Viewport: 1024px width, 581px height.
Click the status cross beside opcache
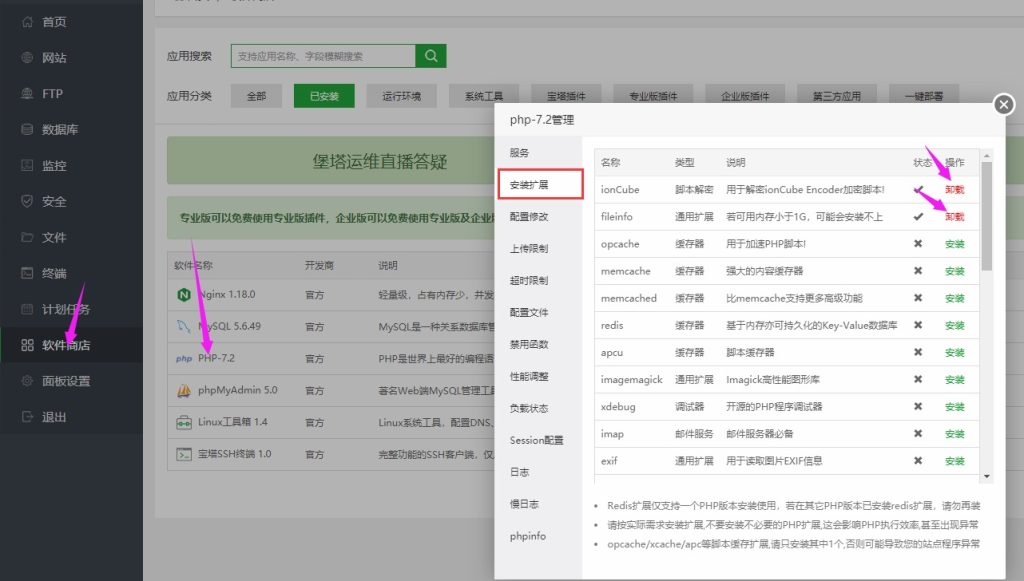click(917, 243)
